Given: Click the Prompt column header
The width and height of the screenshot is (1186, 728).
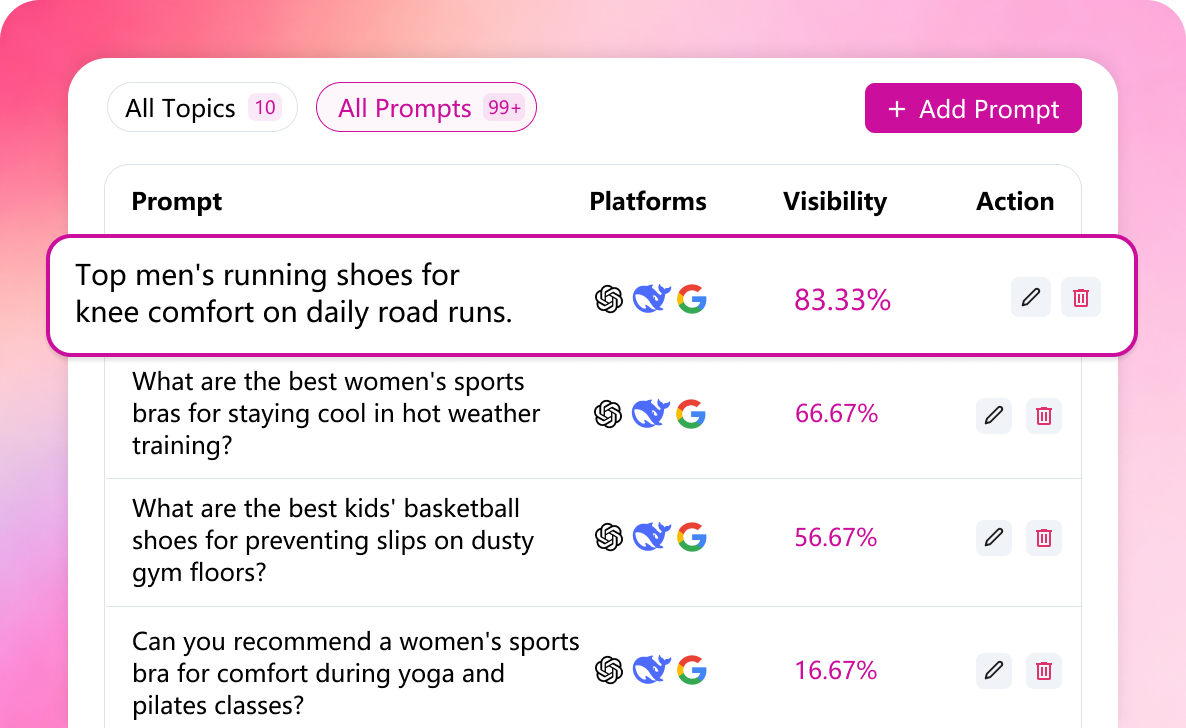Looking at the screenshot, I should click(x=177, y=201).
